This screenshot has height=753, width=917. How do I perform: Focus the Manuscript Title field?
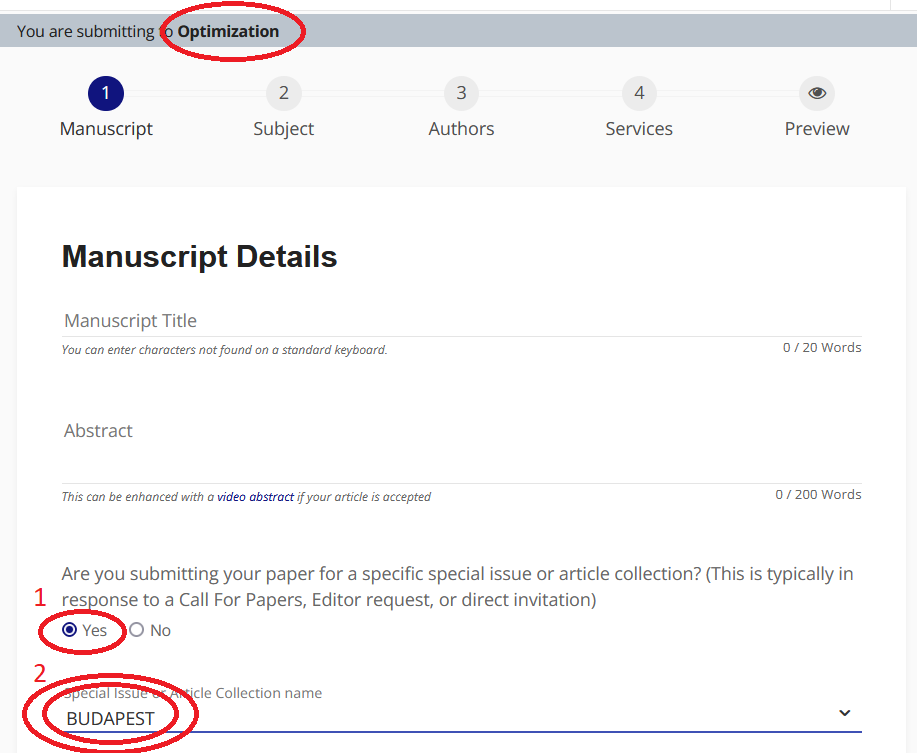tap(460, 321)
